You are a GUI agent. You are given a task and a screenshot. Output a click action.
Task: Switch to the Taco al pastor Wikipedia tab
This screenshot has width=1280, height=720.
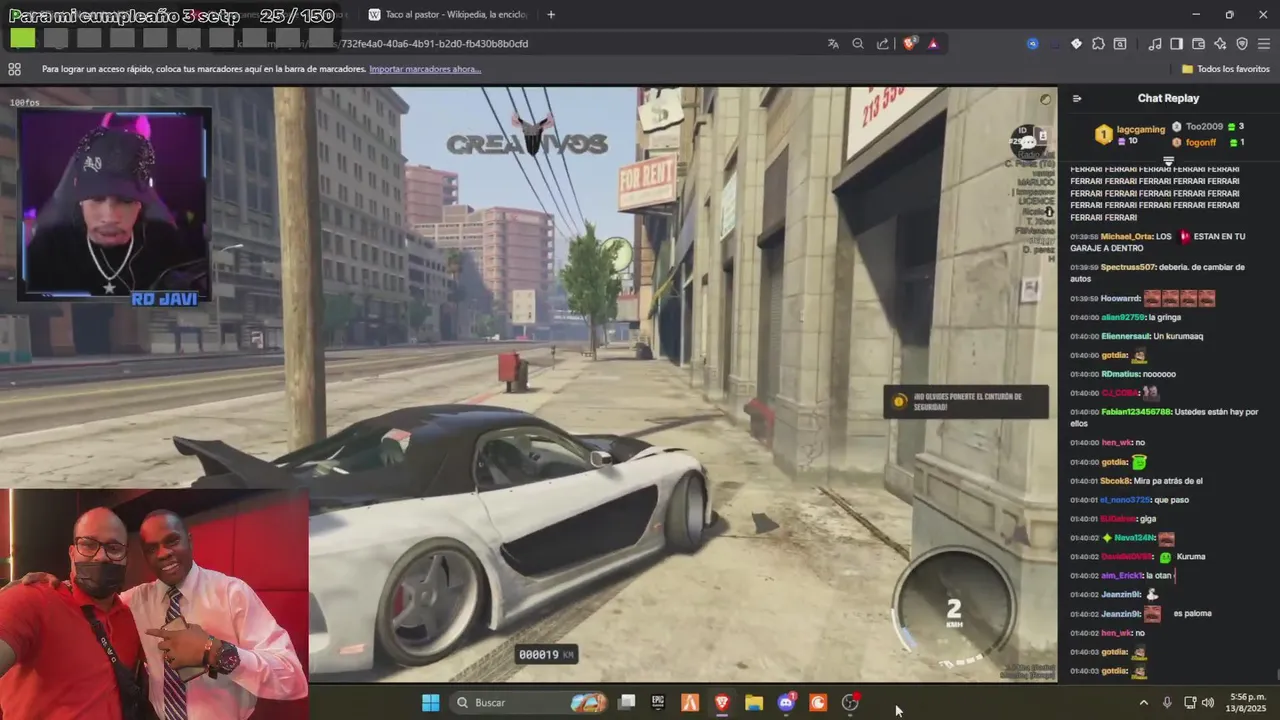(x=448, y=14)
